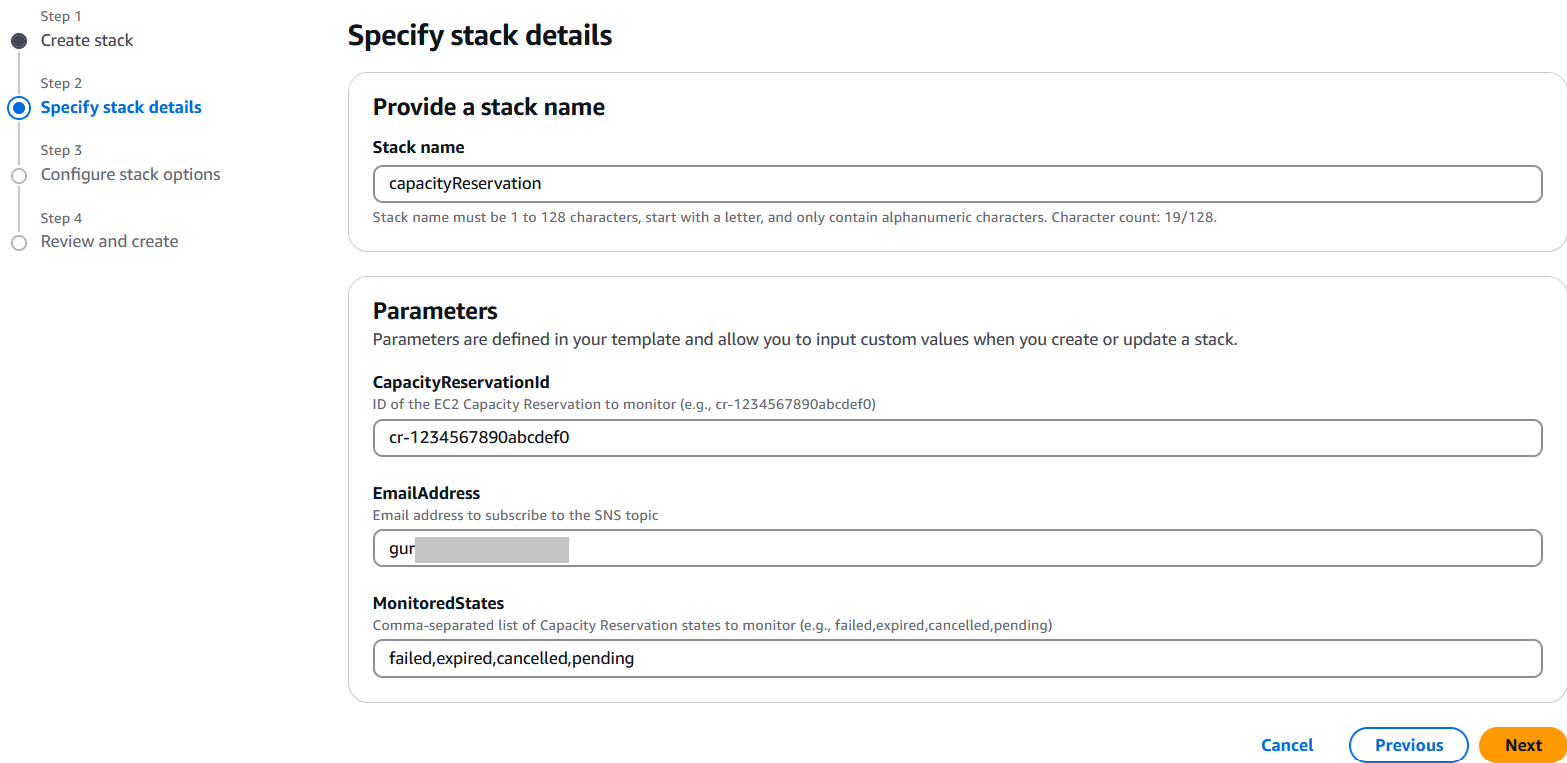Edit the MonitoredStates input field

point(956,659)
